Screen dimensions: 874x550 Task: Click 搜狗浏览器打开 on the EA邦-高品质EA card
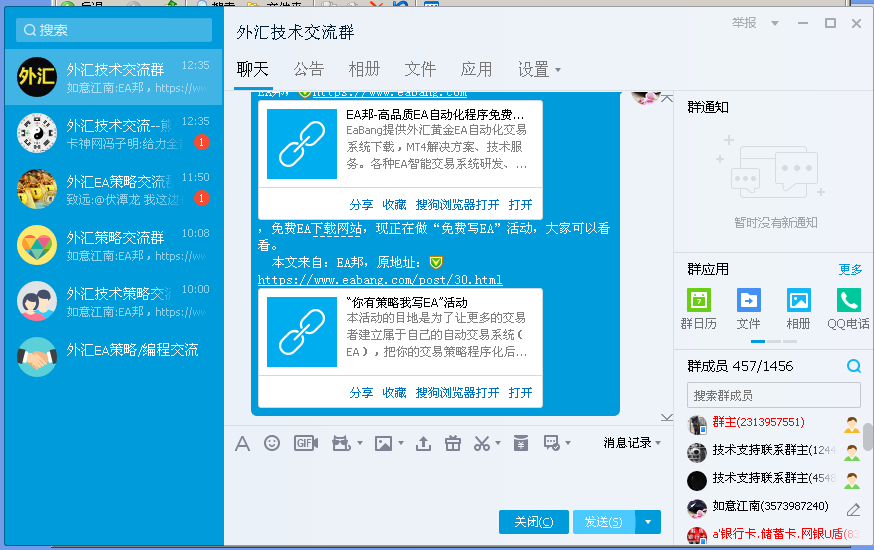tap(458, 205)
